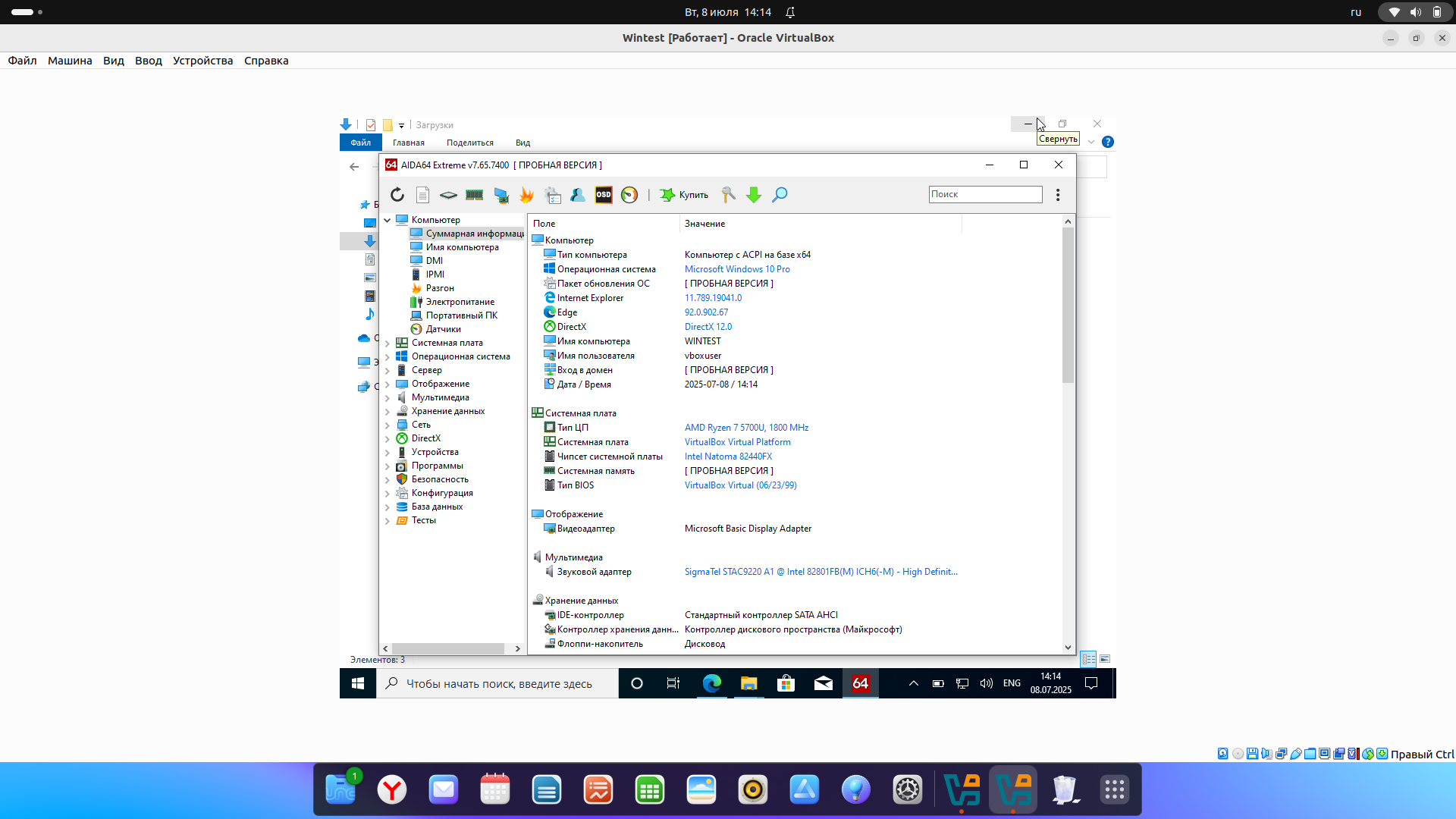Click in the Поиск input field
Screen dimensions: 1456x819
[x=985, y=194]
